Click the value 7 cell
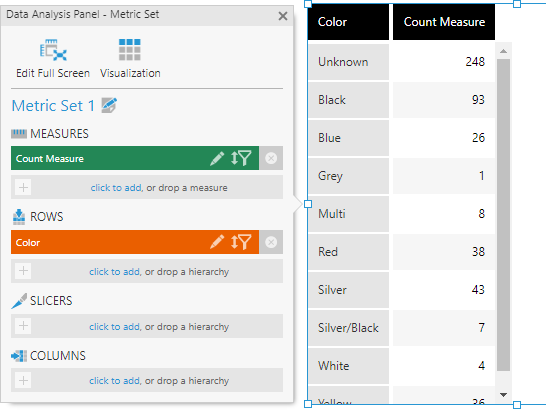 (444, 327)
